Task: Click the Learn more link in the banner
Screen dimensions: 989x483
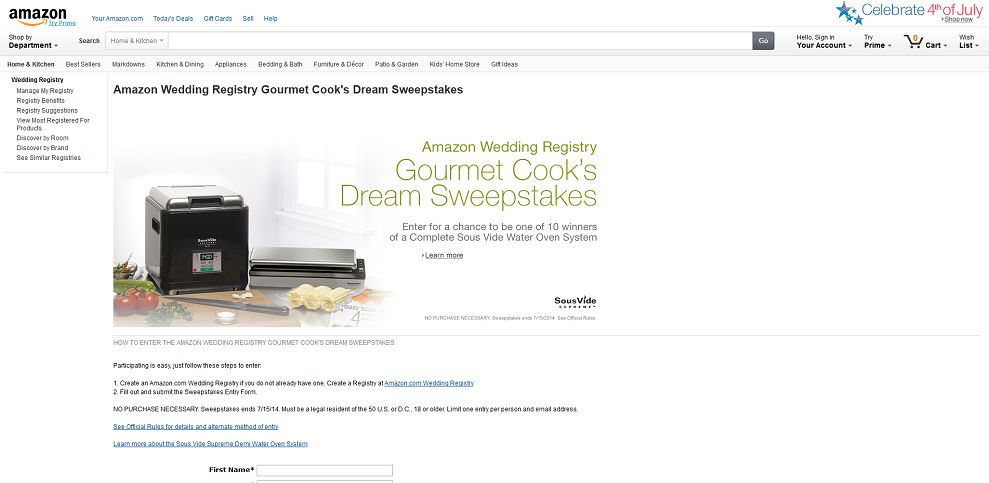Action: [444, 255]
